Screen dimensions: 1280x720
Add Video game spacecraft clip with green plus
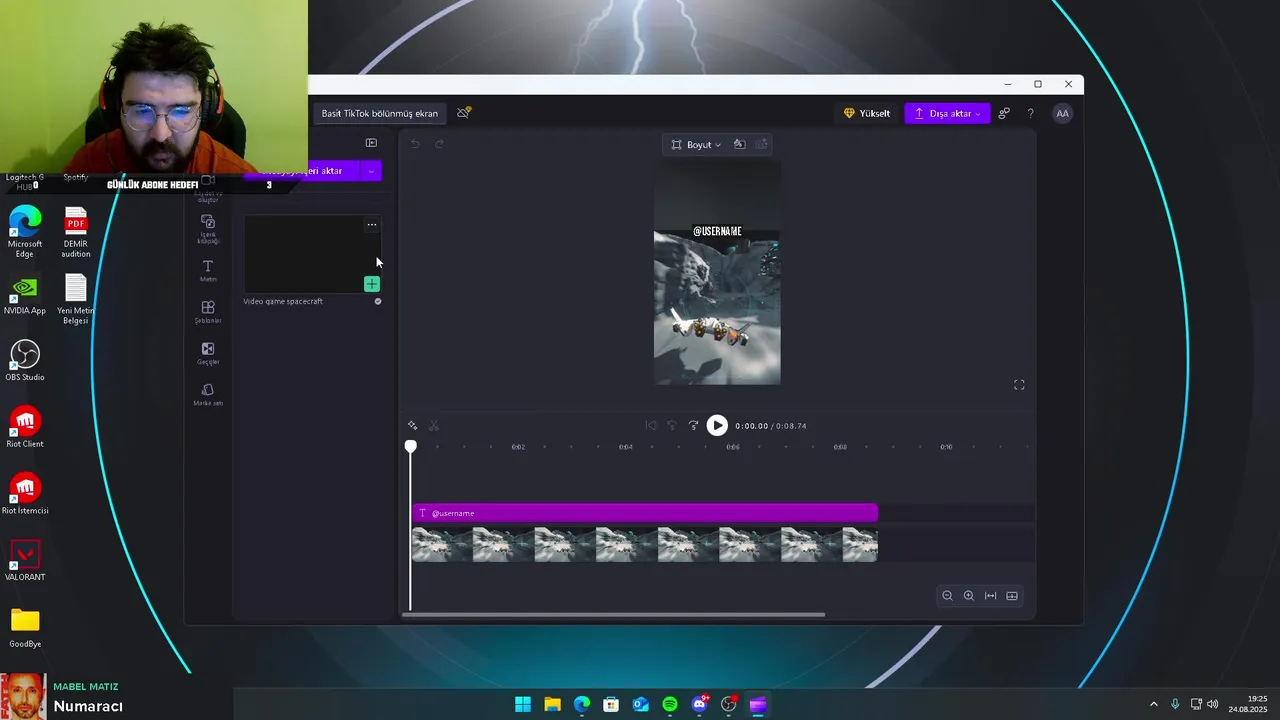pyautogui.click(x=372, y=284)
